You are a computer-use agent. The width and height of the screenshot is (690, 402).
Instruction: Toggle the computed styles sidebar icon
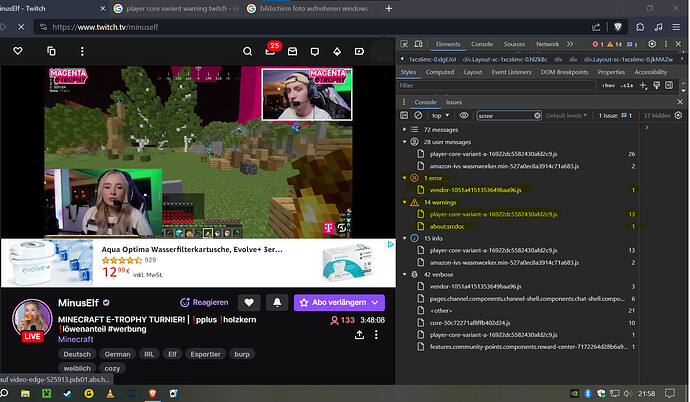pyautogui.click(x=669, y=85)
